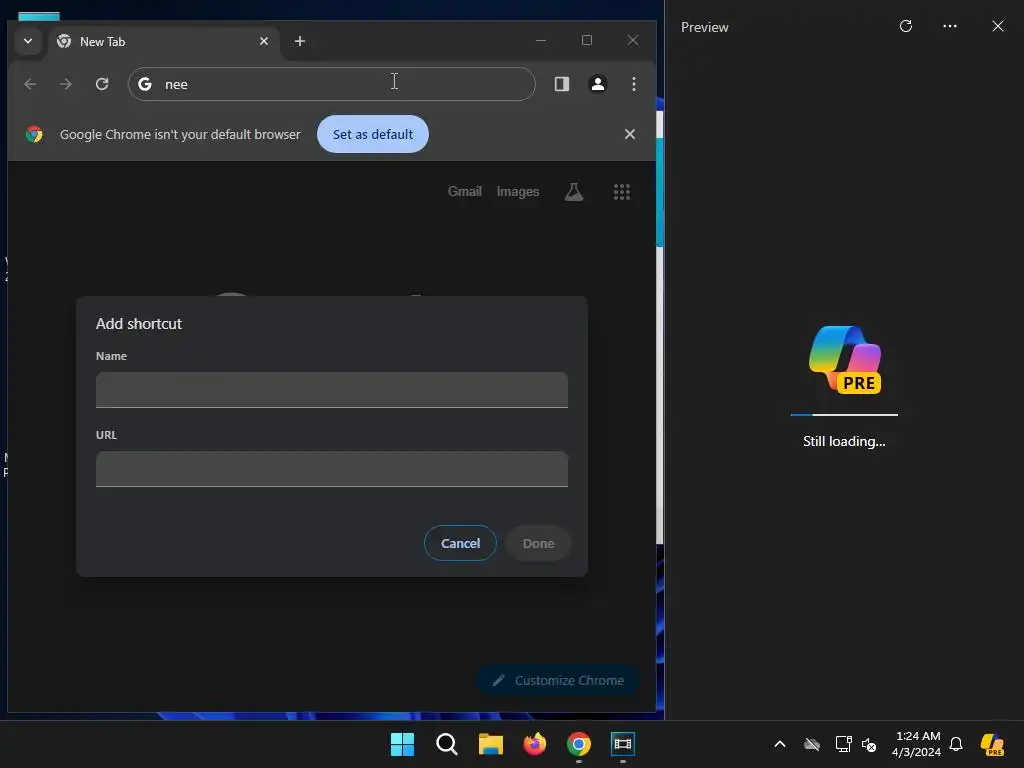Click Chrome icon in taskbar

[x=579, y=744]
